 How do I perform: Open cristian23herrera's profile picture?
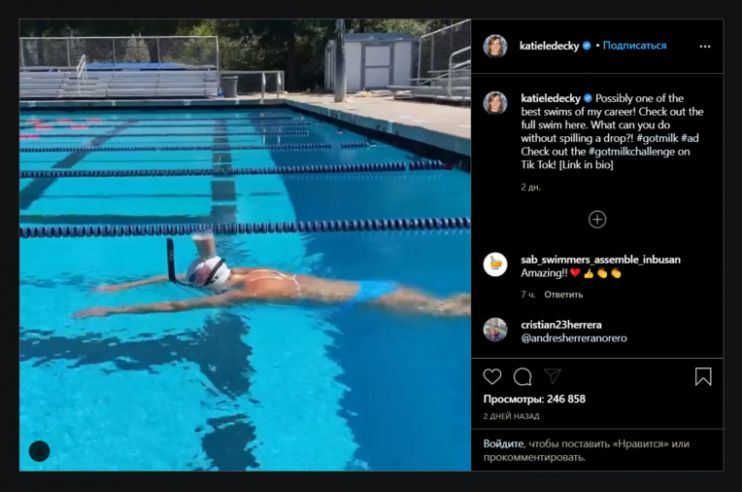click(x=495, y=330)
